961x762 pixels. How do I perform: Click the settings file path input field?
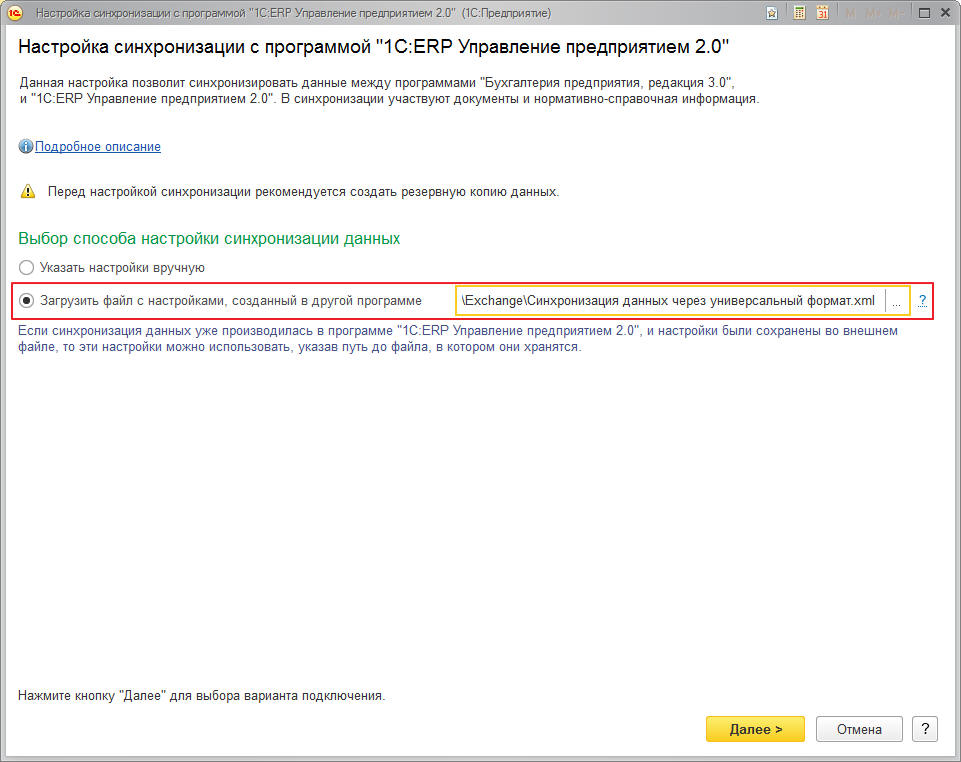(x=668, y=301)
